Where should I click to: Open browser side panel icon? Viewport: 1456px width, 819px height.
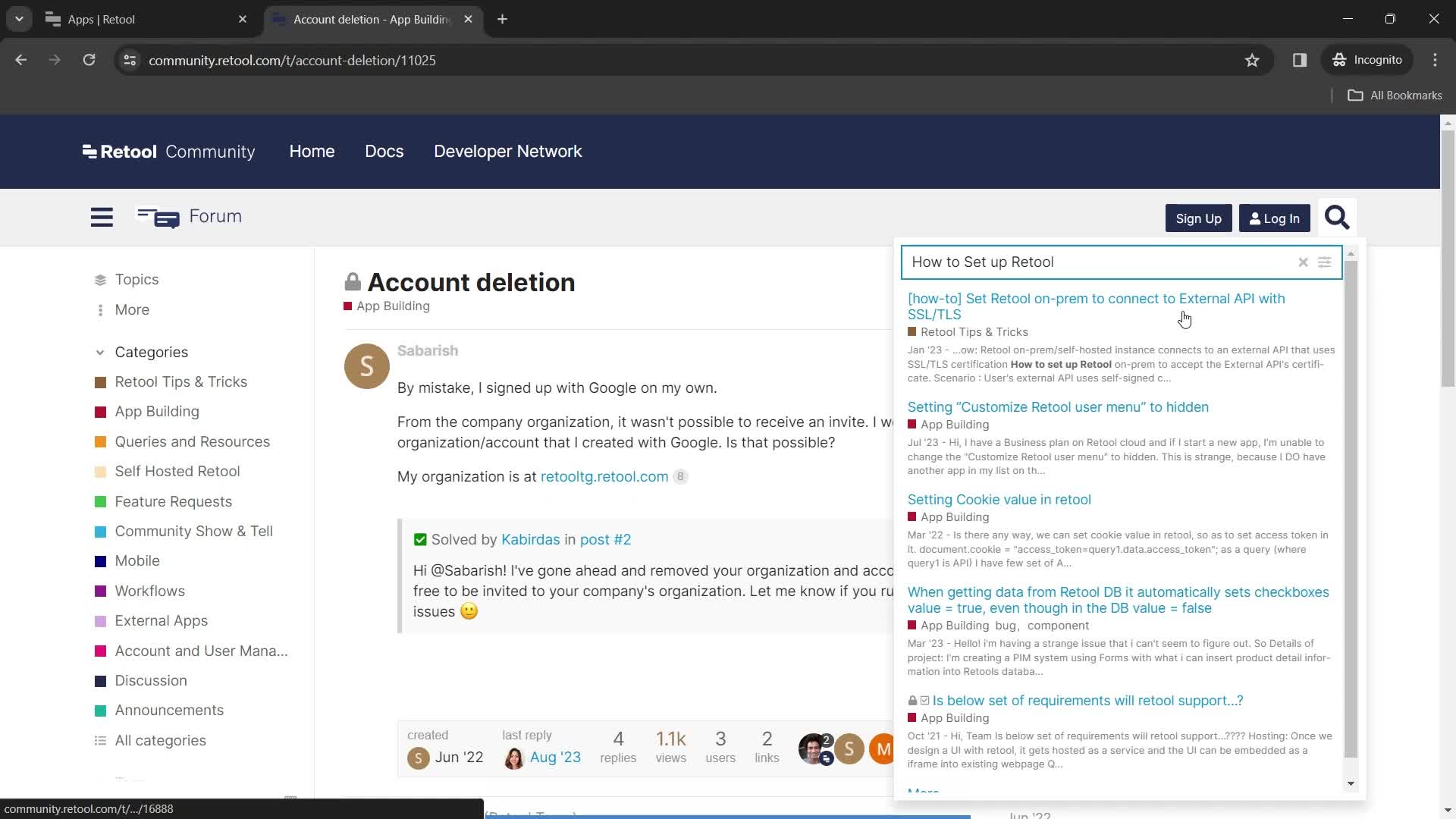(1300, 60)
